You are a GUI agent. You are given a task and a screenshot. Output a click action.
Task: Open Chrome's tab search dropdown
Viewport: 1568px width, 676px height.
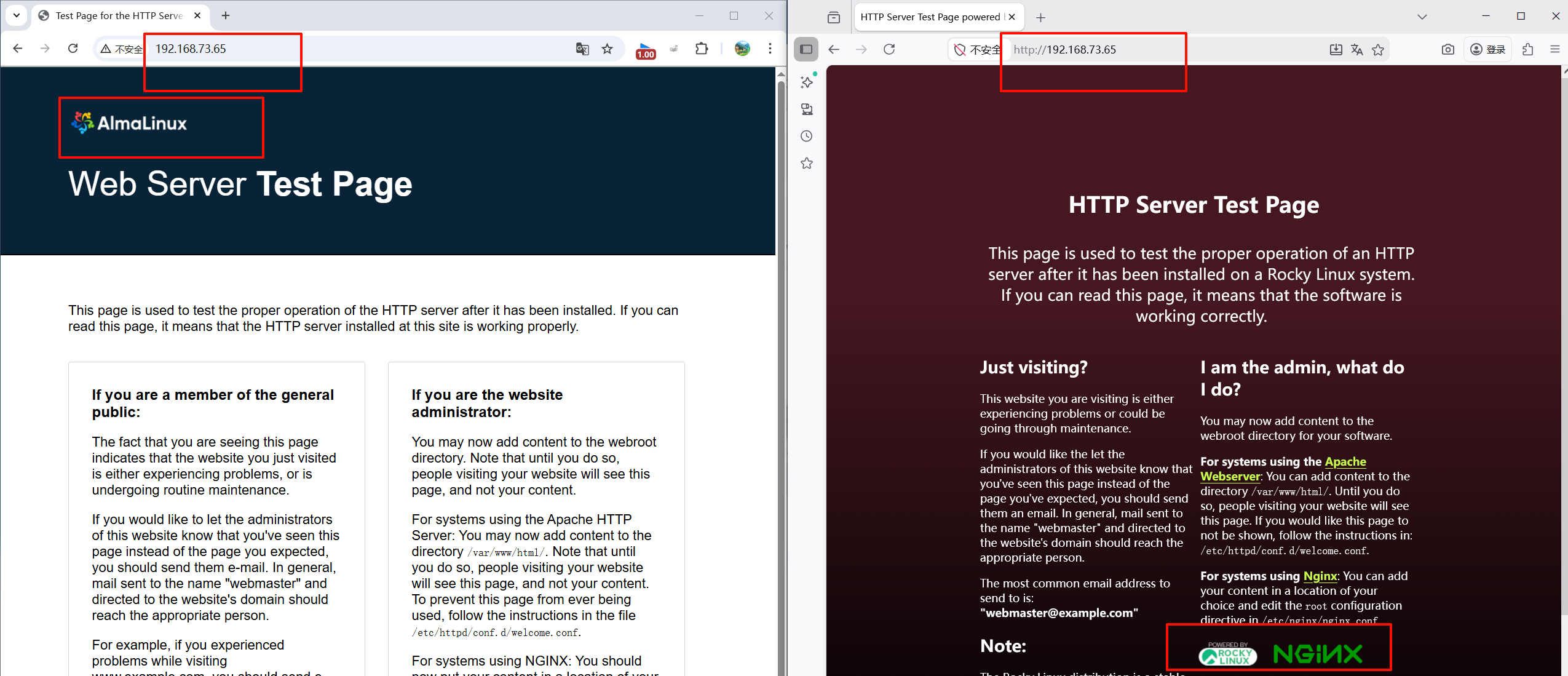(17, 15)
